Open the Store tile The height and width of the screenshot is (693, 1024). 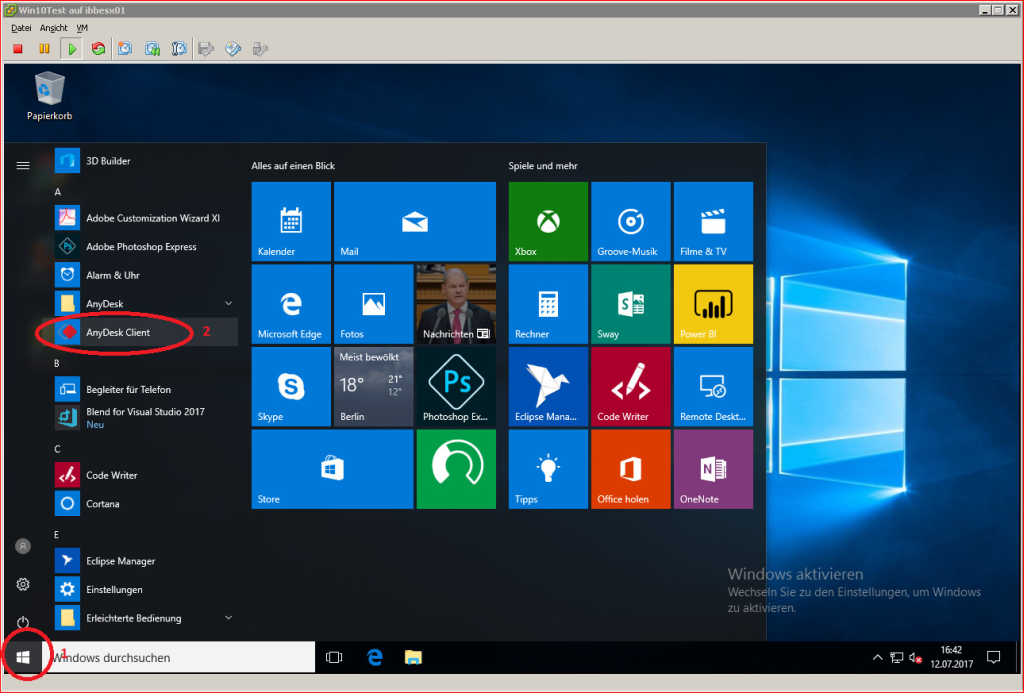(332, 469)
